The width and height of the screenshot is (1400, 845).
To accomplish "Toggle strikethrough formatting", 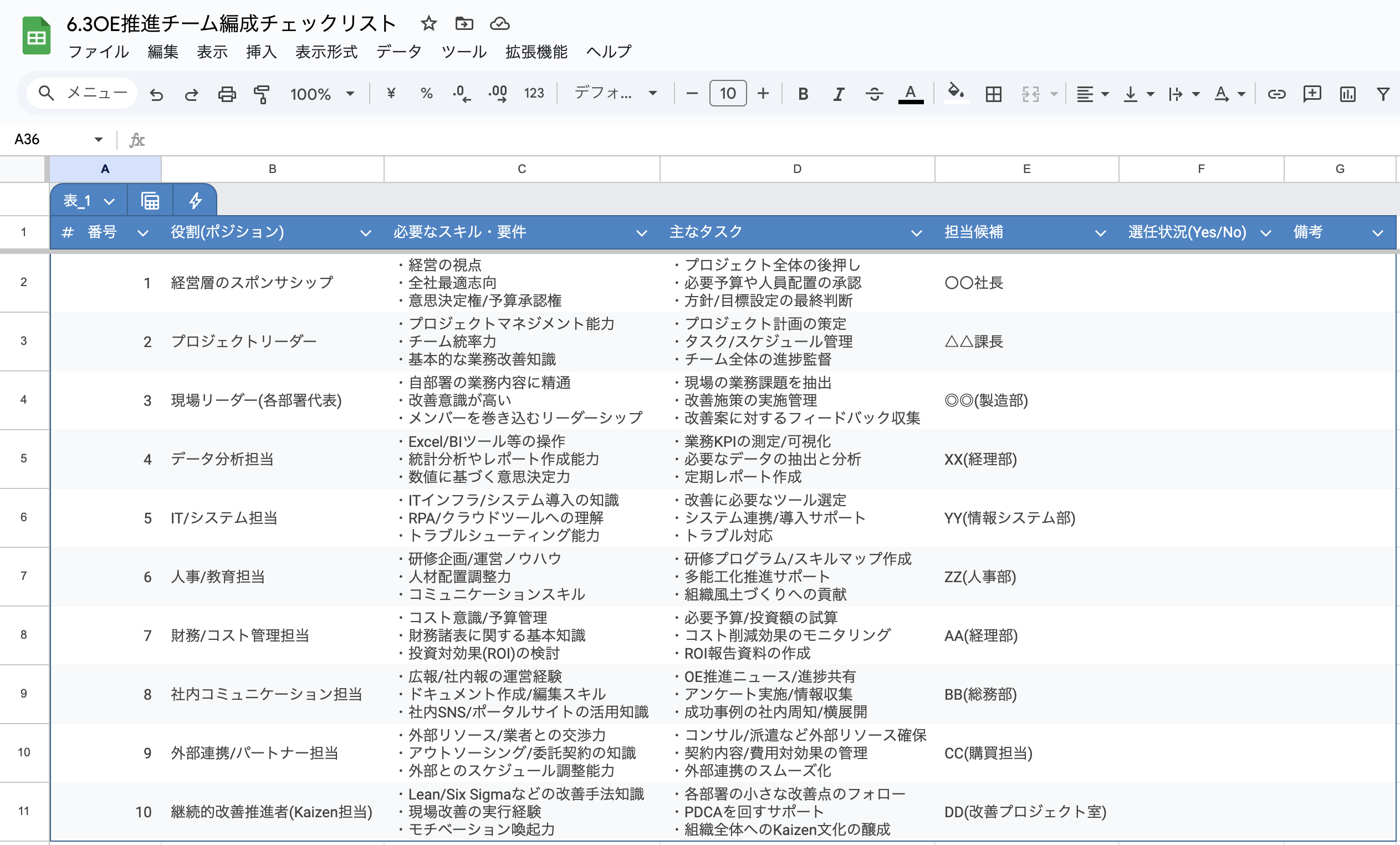I will (x=875, y=94).
